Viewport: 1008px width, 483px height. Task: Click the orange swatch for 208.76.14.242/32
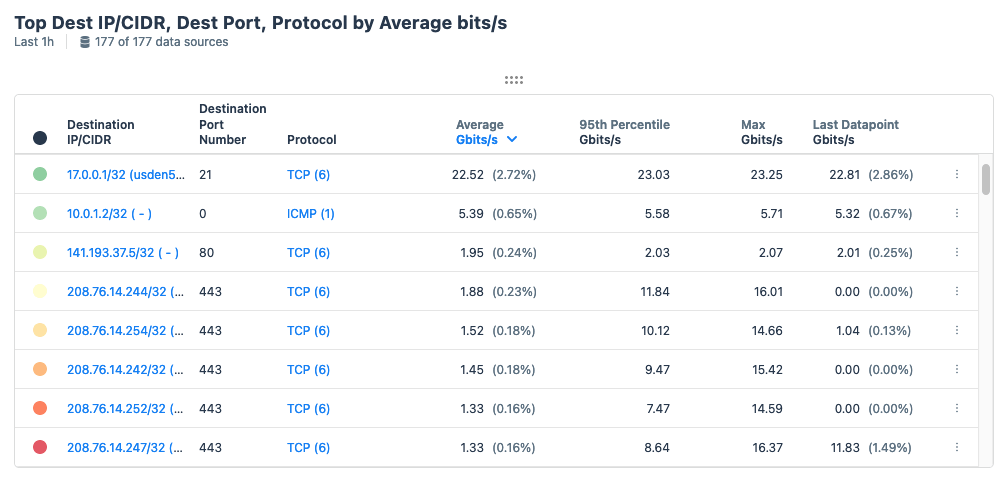point(40,369)
